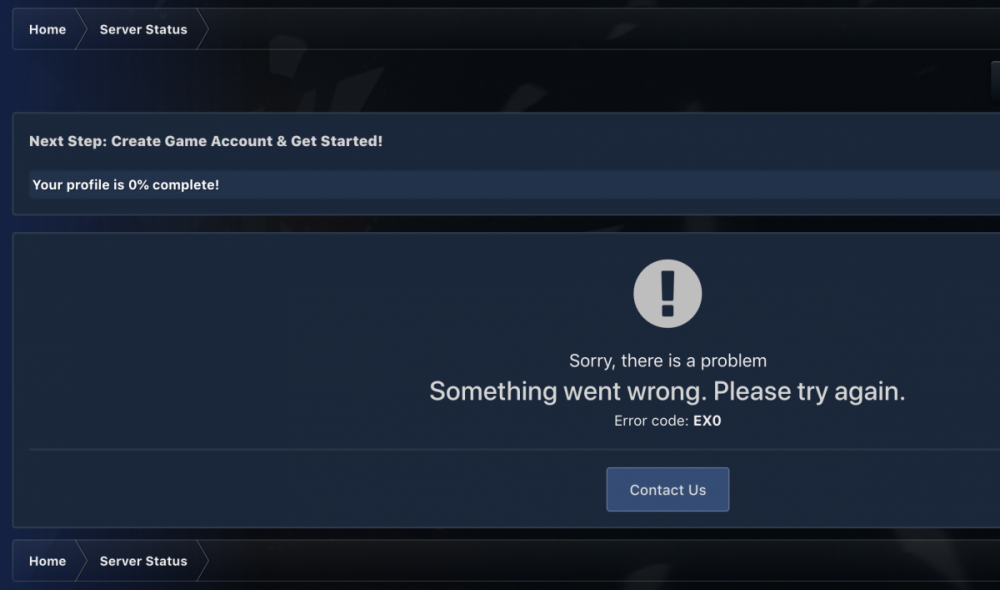Click the profile 0% complete progress bar

coord(514,184)
